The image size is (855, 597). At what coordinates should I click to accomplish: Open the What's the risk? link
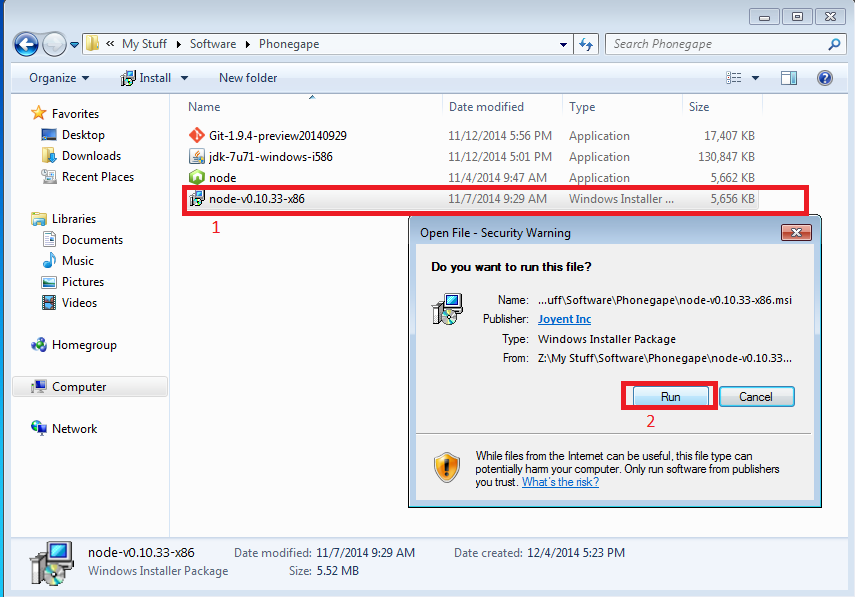[x=560, y=483]
